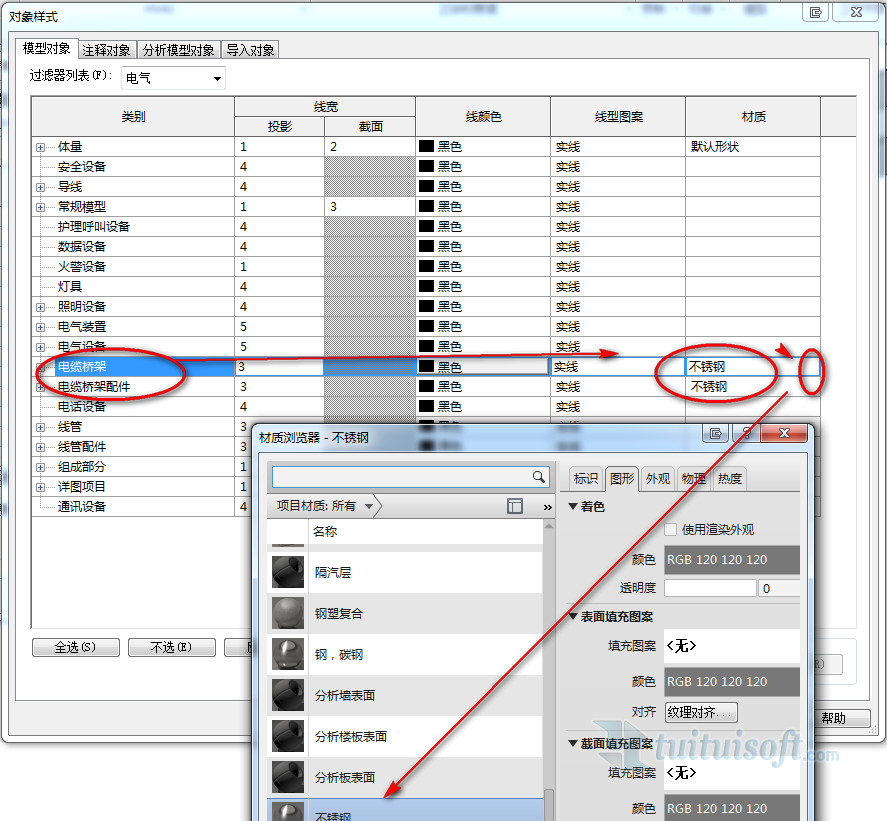Switch to the 外观 tab in material browser

coord(658,478)
